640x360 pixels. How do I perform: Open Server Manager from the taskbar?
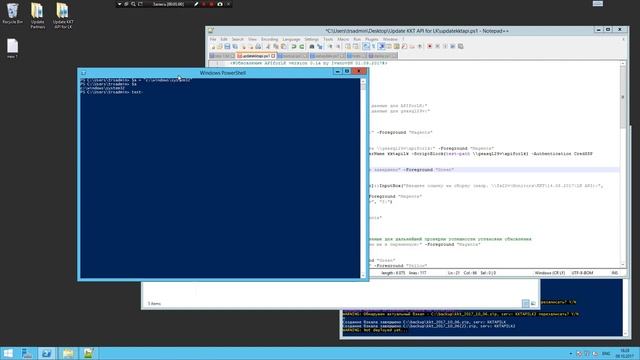(x=27, y=353)
